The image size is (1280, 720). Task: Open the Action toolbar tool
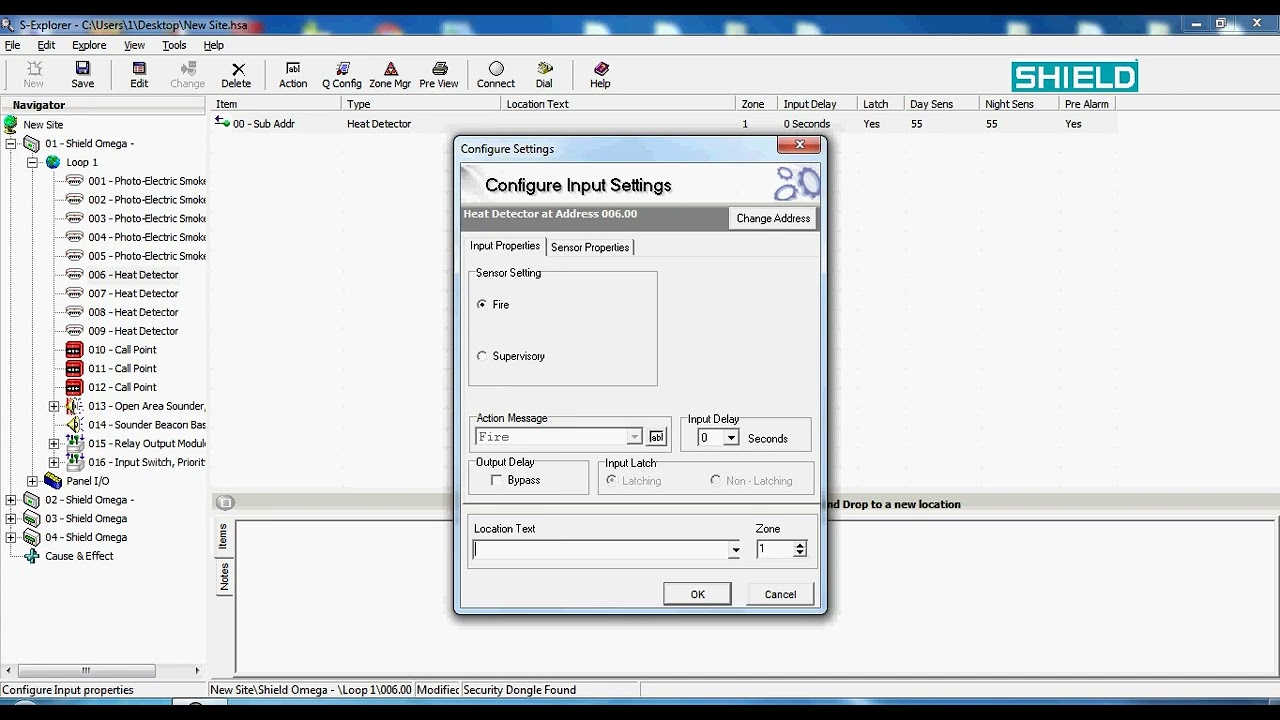293,74
